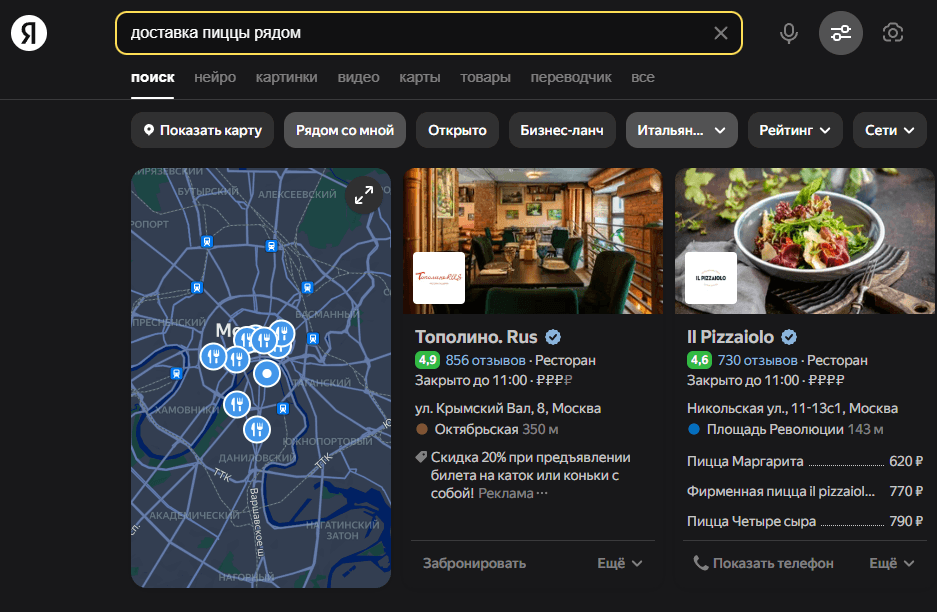Viewport: 937px width, 612px height.
Task: Click the 4,6 rating badge
Action: click(699, 360)
